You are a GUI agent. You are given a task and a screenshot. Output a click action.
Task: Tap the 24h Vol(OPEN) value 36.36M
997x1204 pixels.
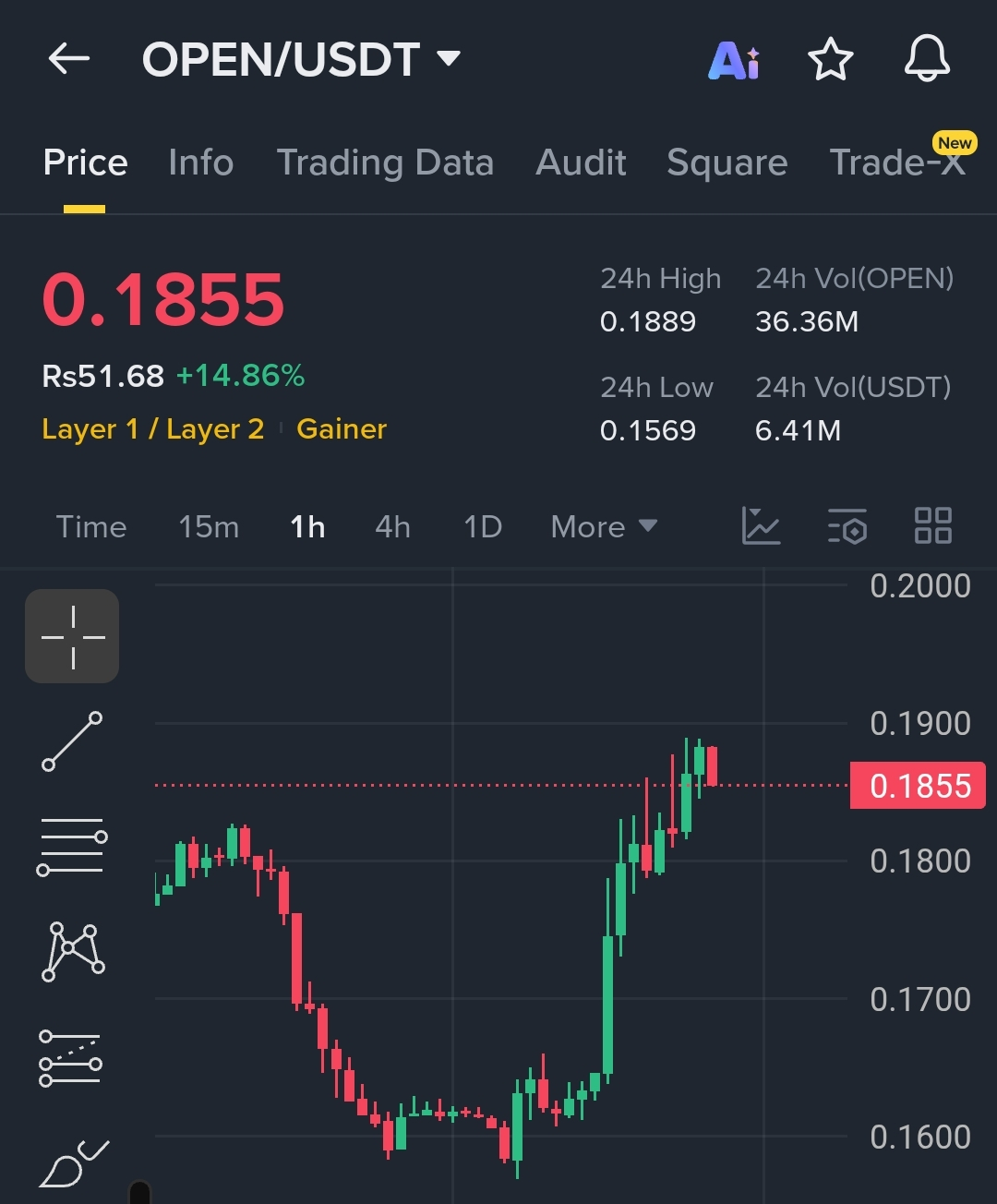(807, 322)
